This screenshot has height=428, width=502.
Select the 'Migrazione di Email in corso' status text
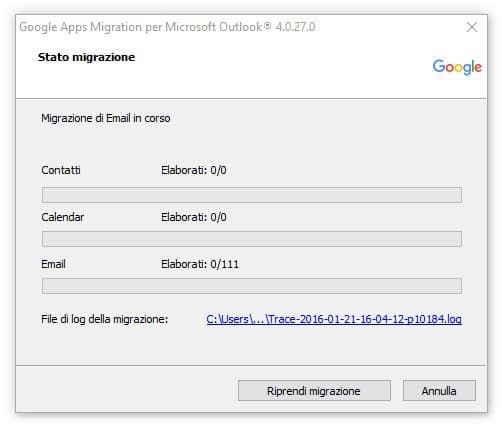(x=106, y=118)
